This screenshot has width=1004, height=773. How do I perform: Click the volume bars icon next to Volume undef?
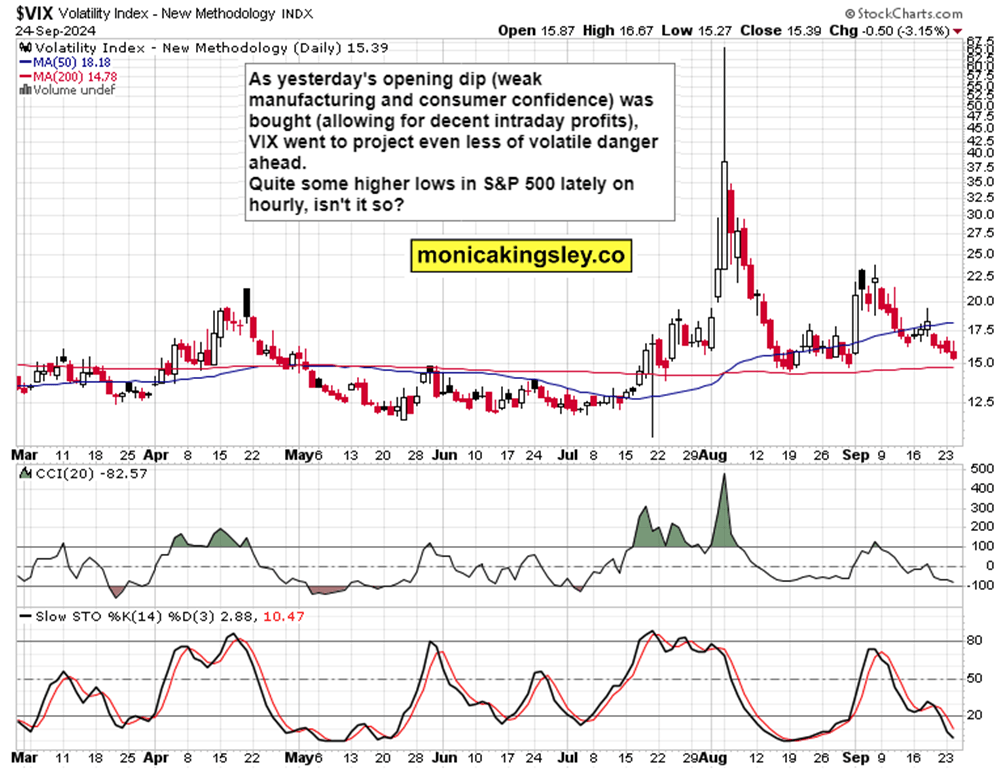tap(25, 90)
